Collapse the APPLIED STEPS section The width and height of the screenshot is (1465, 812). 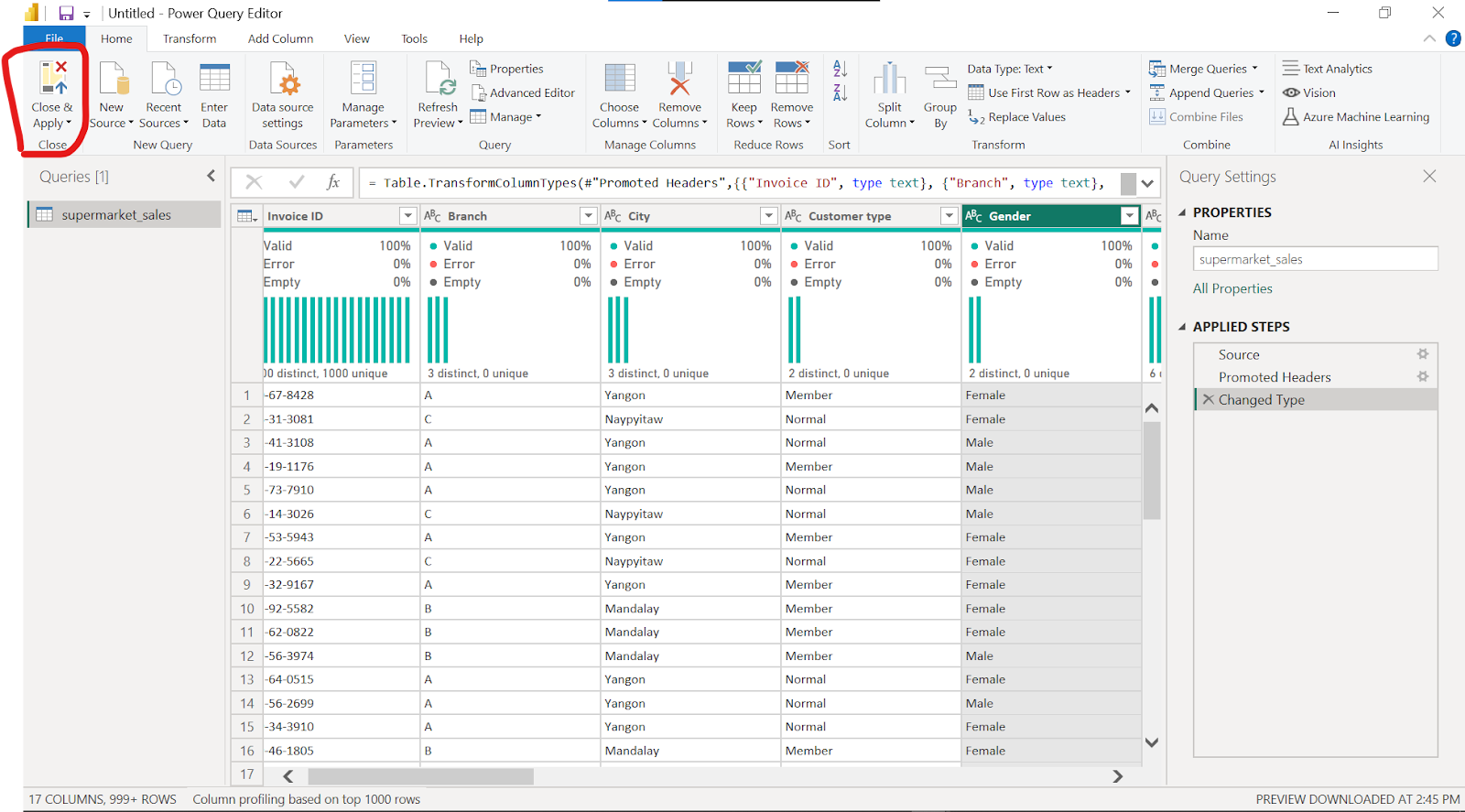coord(1182,327)
